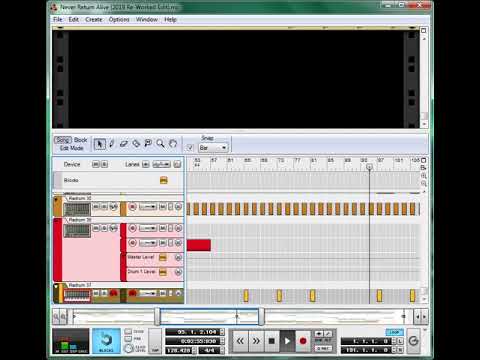Select the Pencil tool
The width and height of the screenshot is (480, 360).
(x=112, y=144)
